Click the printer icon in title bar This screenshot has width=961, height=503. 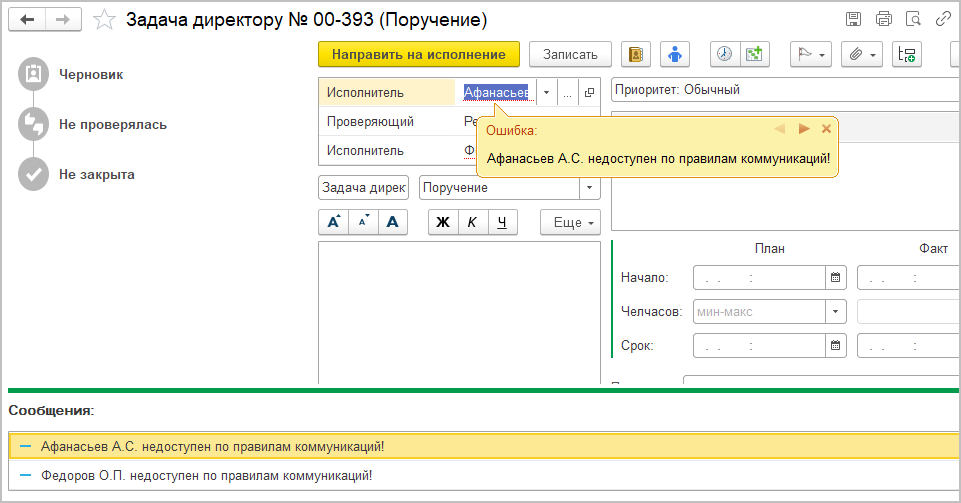[x=883, y=19]
